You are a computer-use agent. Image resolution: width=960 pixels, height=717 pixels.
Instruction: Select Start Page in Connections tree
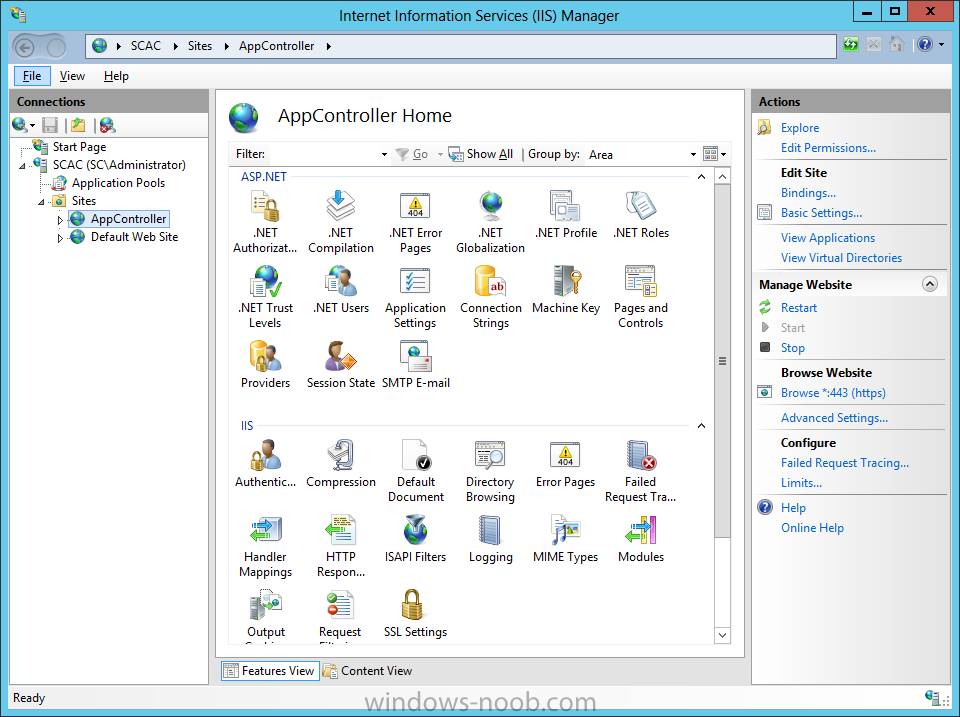(x=80, y=147)
